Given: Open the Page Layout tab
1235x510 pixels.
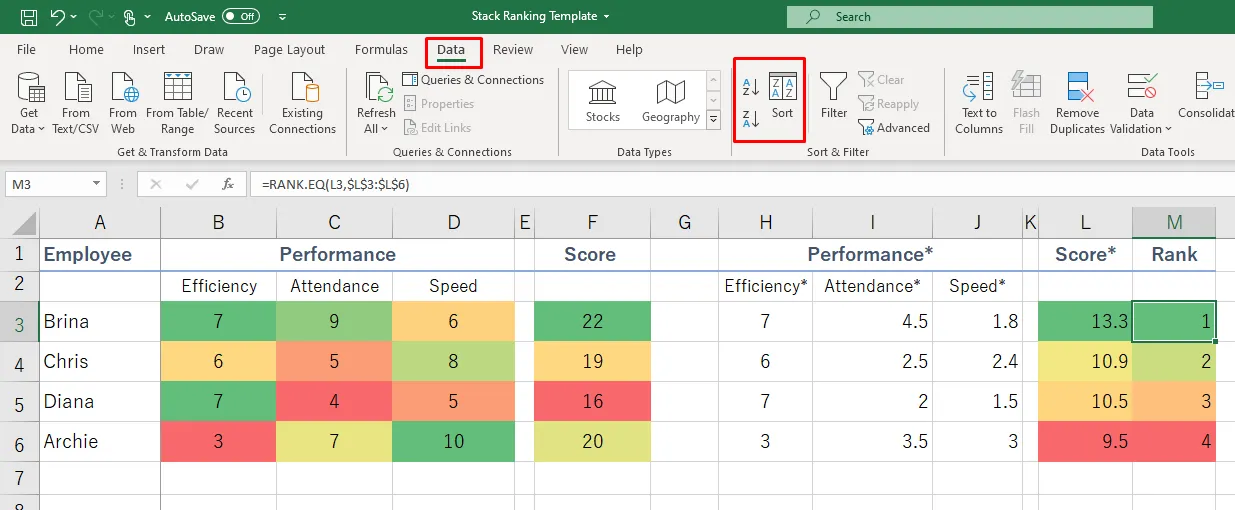Looking at the screenshot, I should tap(289, 50).
